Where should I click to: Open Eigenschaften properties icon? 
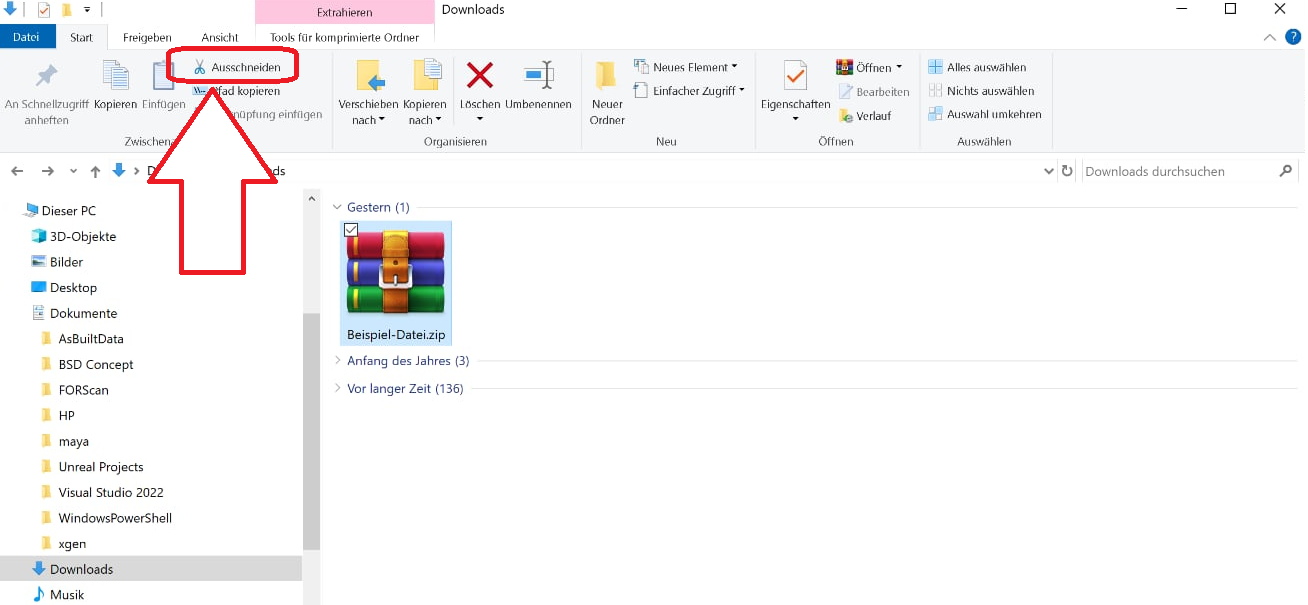[795, 76]
